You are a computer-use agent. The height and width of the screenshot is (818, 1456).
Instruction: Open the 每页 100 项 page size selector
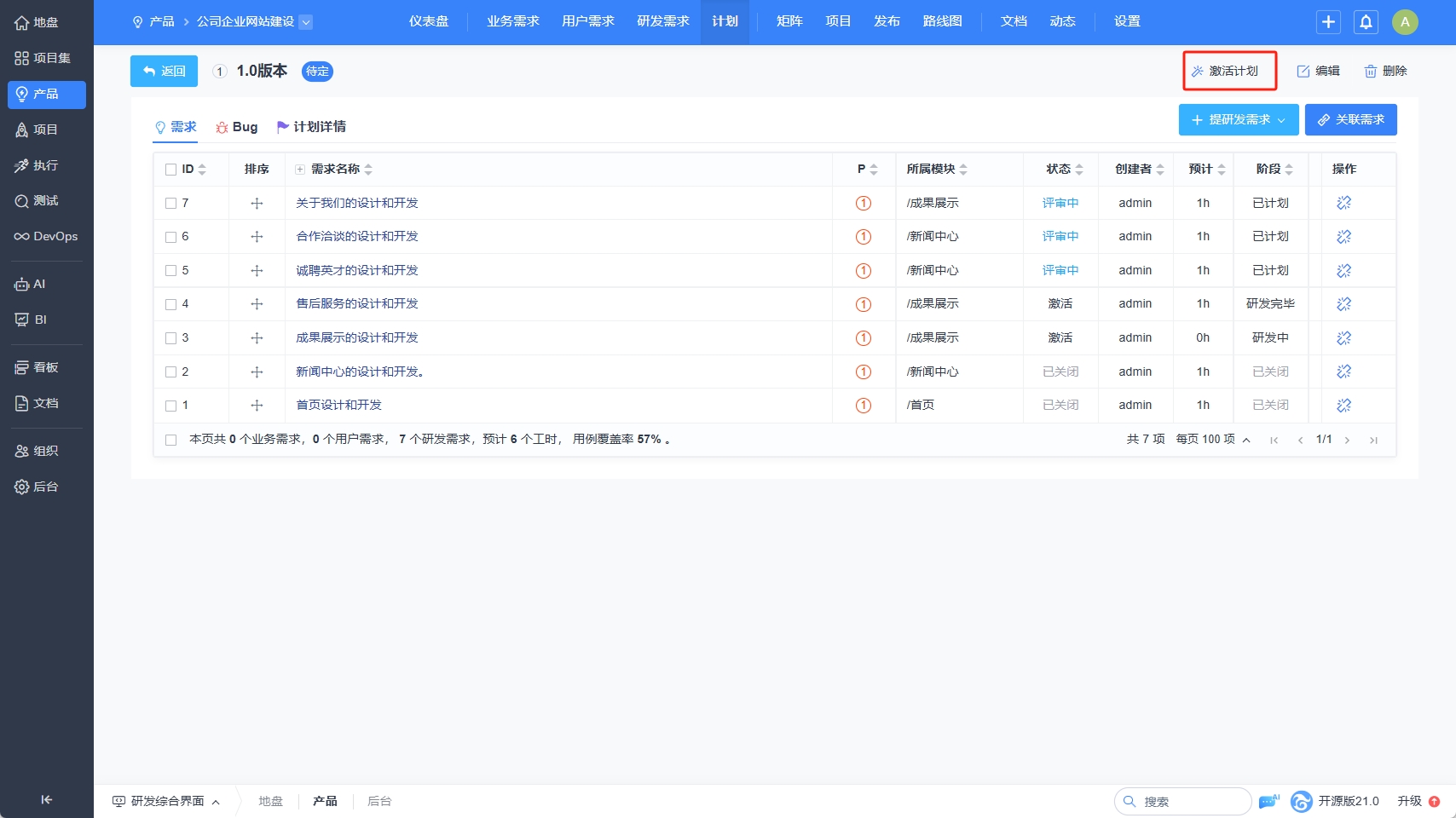pyautogui.click(x=1212, y=440)
